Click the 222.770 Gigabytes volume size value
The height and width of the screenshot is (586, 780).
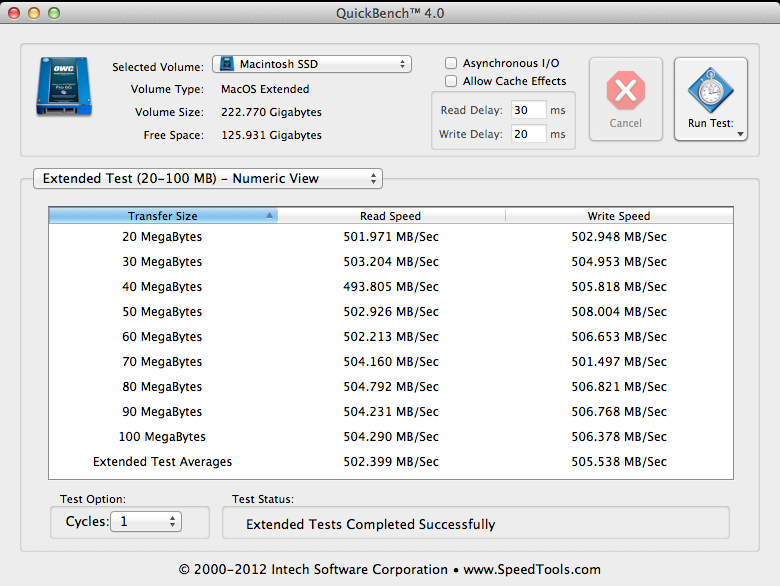[x=272, y=112]
